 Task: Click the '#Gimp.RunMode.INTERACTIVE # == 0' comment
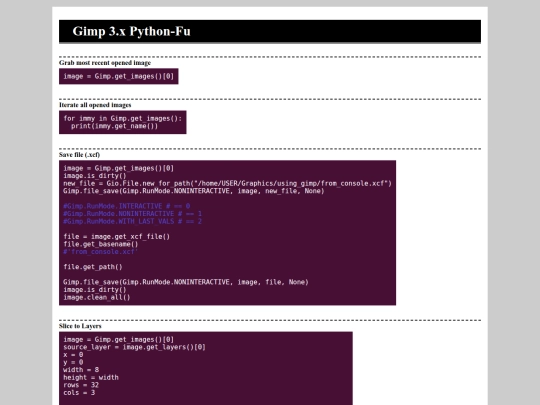pos(126,206)
